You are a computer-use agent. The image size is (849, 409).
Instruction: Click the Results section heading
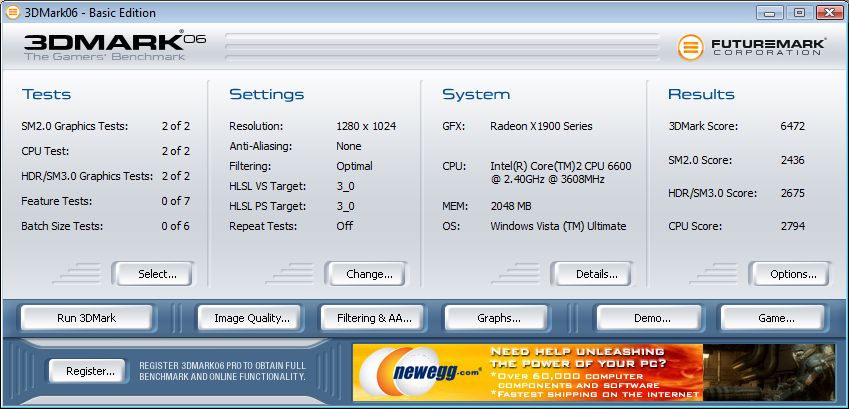tap(701, 94)
